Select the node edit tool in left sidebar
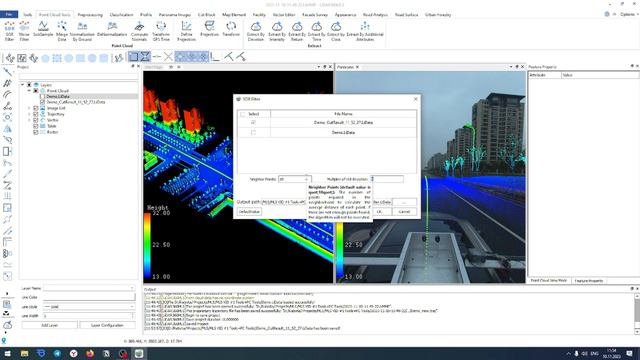Image resolution: width=640 pixels, height=360 pixels. [x=7, y=106]
